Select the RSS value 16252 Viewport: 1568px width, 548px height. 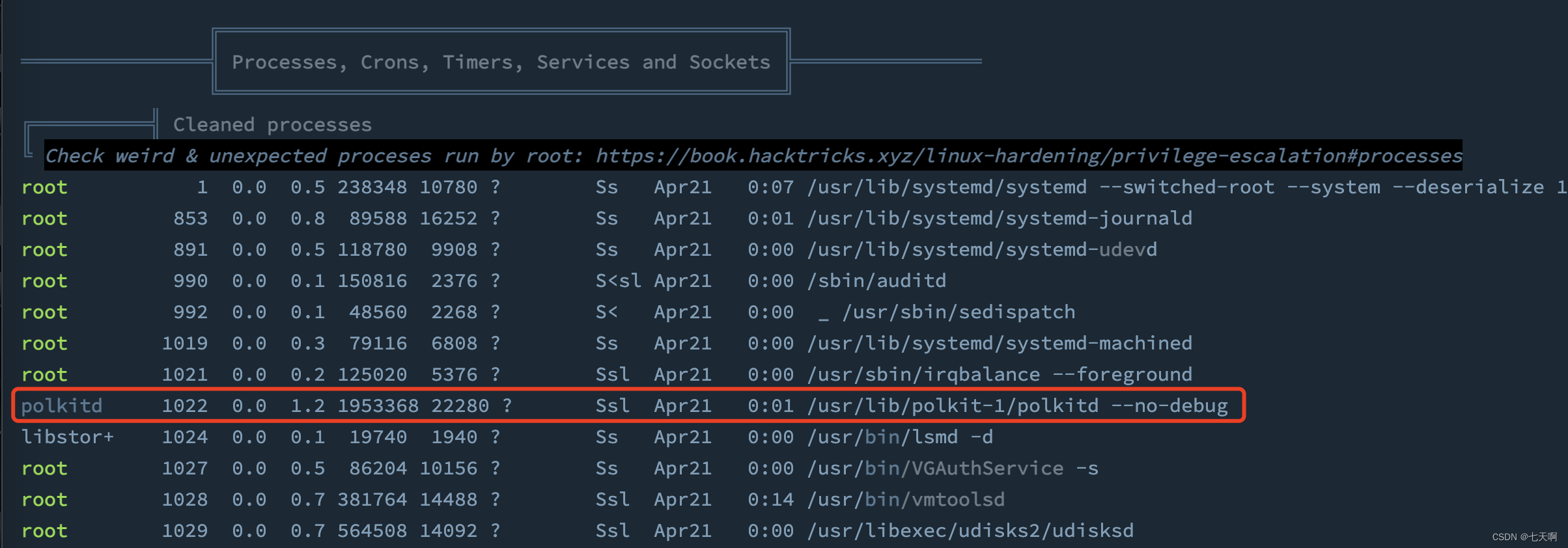point(448,219)
